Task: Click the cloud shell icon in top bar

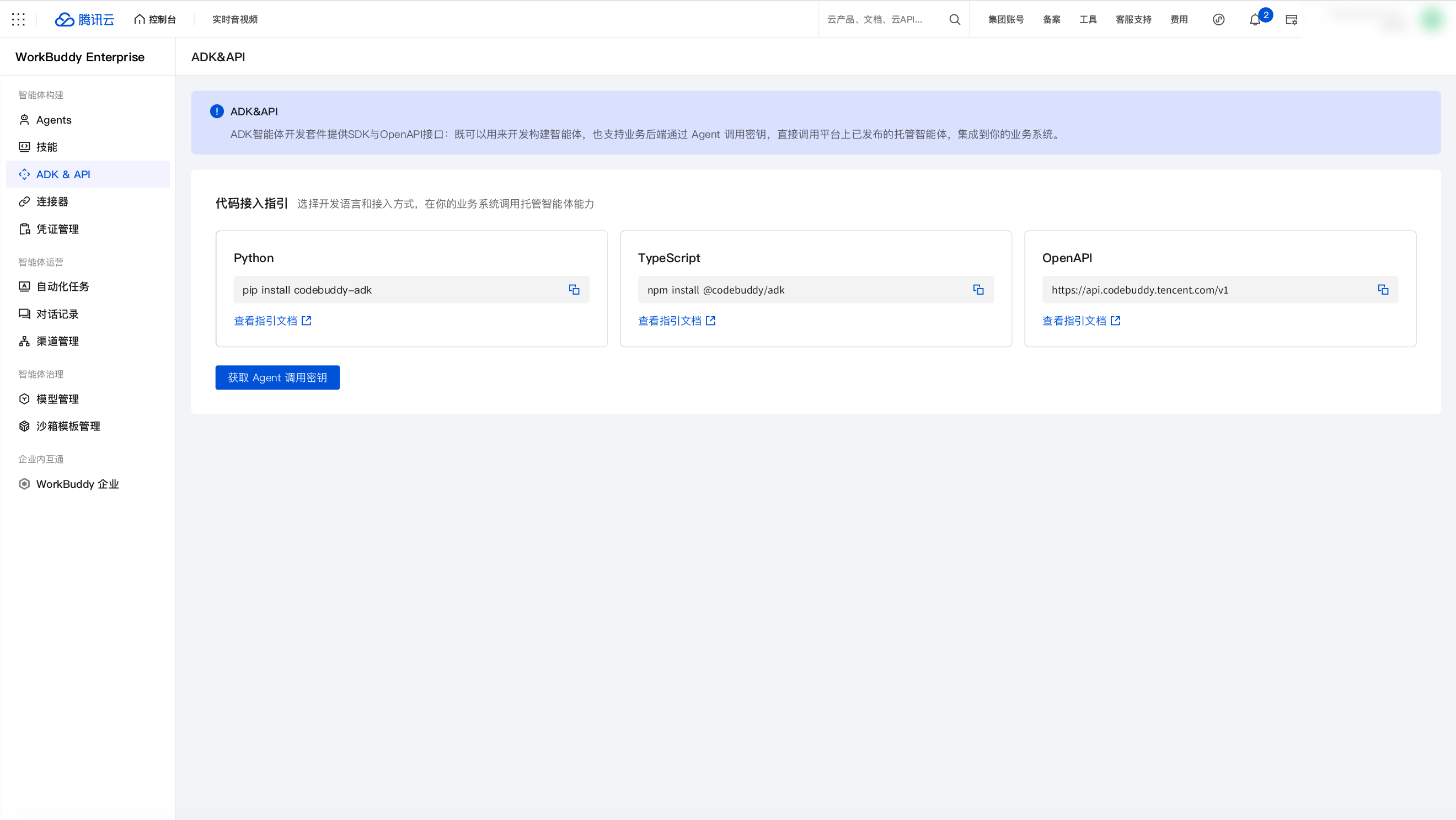Action: 1292,20
